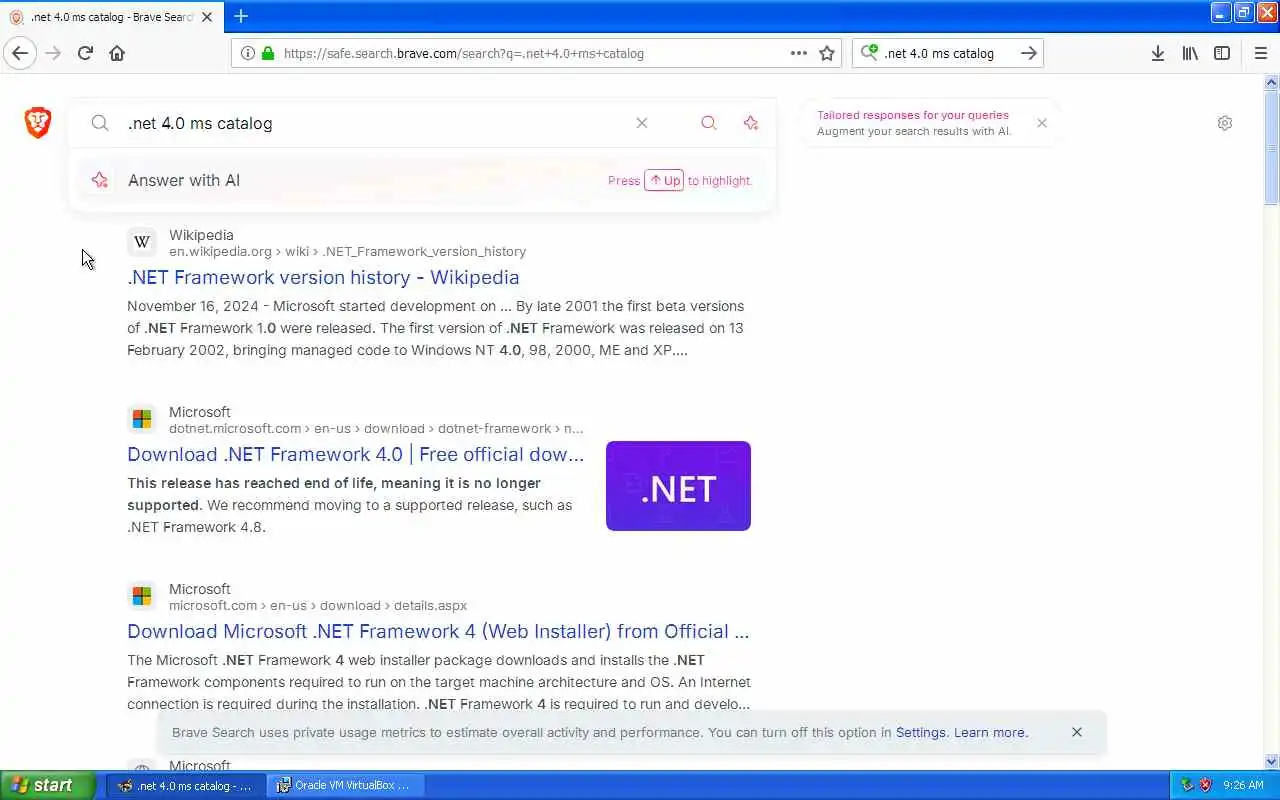This screenshot has width=1280, height=800.
Task: Dismiss the Tailored responses notice
Action: 1042,123
